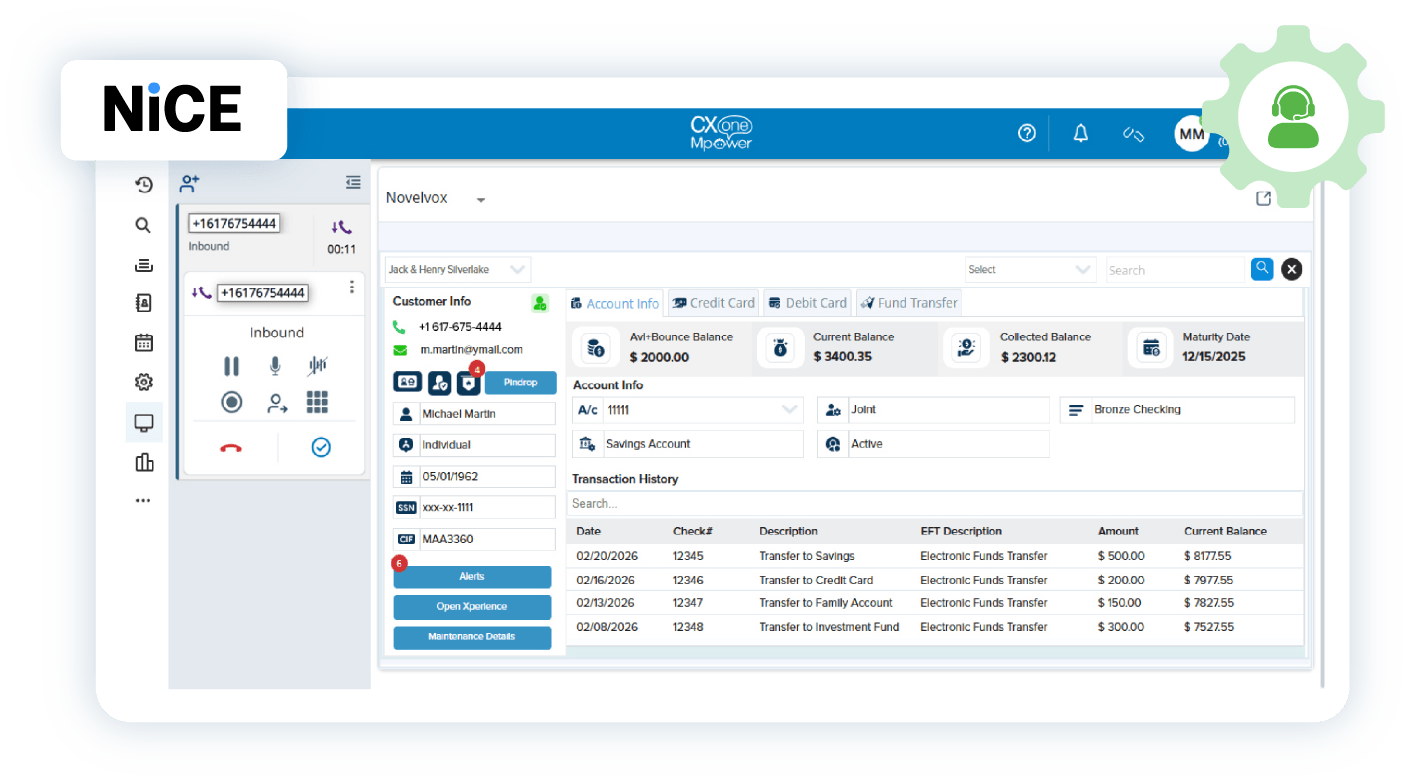Toggle the call masking waveform icon
The height and width of the screenshot is (783, 1410).
(318, 366)
